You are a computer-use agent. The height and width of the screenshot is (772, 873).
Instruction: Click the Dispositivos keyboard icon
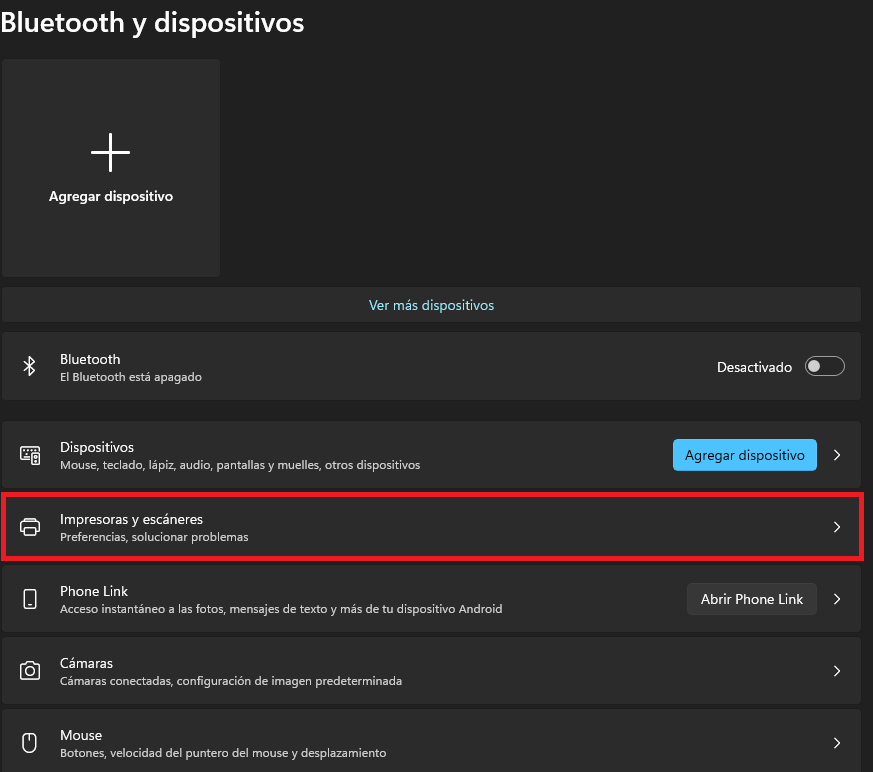click(x=30, y=455)
